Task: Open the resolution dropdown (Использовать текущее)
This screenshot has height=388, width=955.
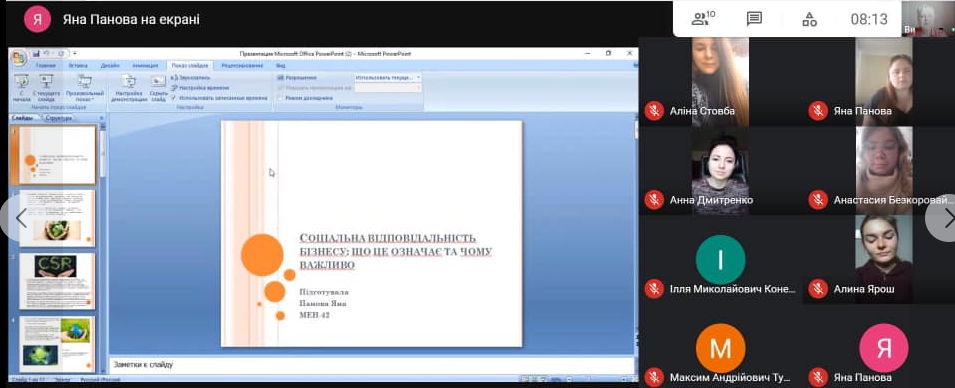Action: 388,78
